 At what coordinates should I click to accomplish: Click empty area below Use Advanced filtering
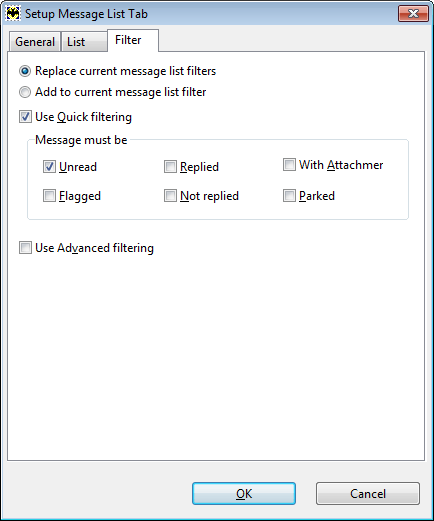click(x=216, y=357)
